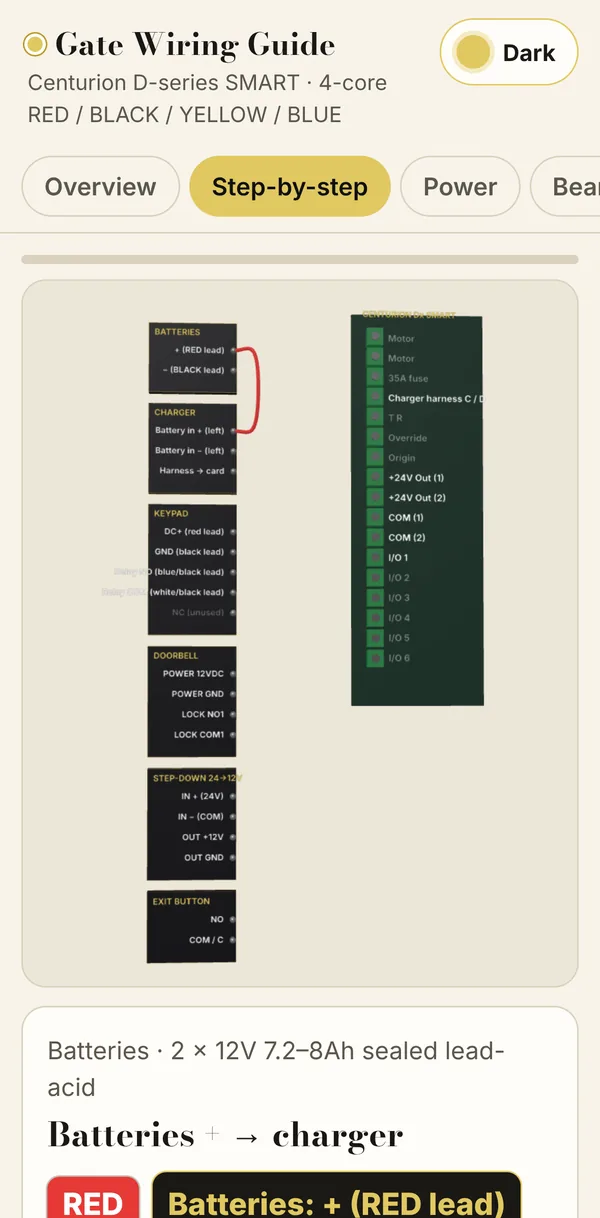The width and height of the screenshot is (600, 1218).
Task: Click the 35A fuse green terminal square
Action: click(x=375, y=378)
